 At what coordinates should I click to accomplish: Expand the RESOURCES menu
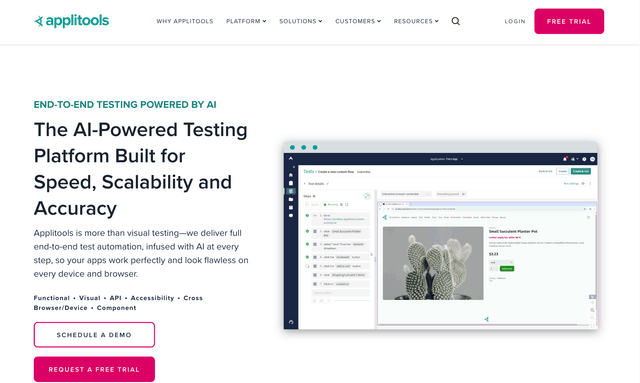[x=416, y=21]
